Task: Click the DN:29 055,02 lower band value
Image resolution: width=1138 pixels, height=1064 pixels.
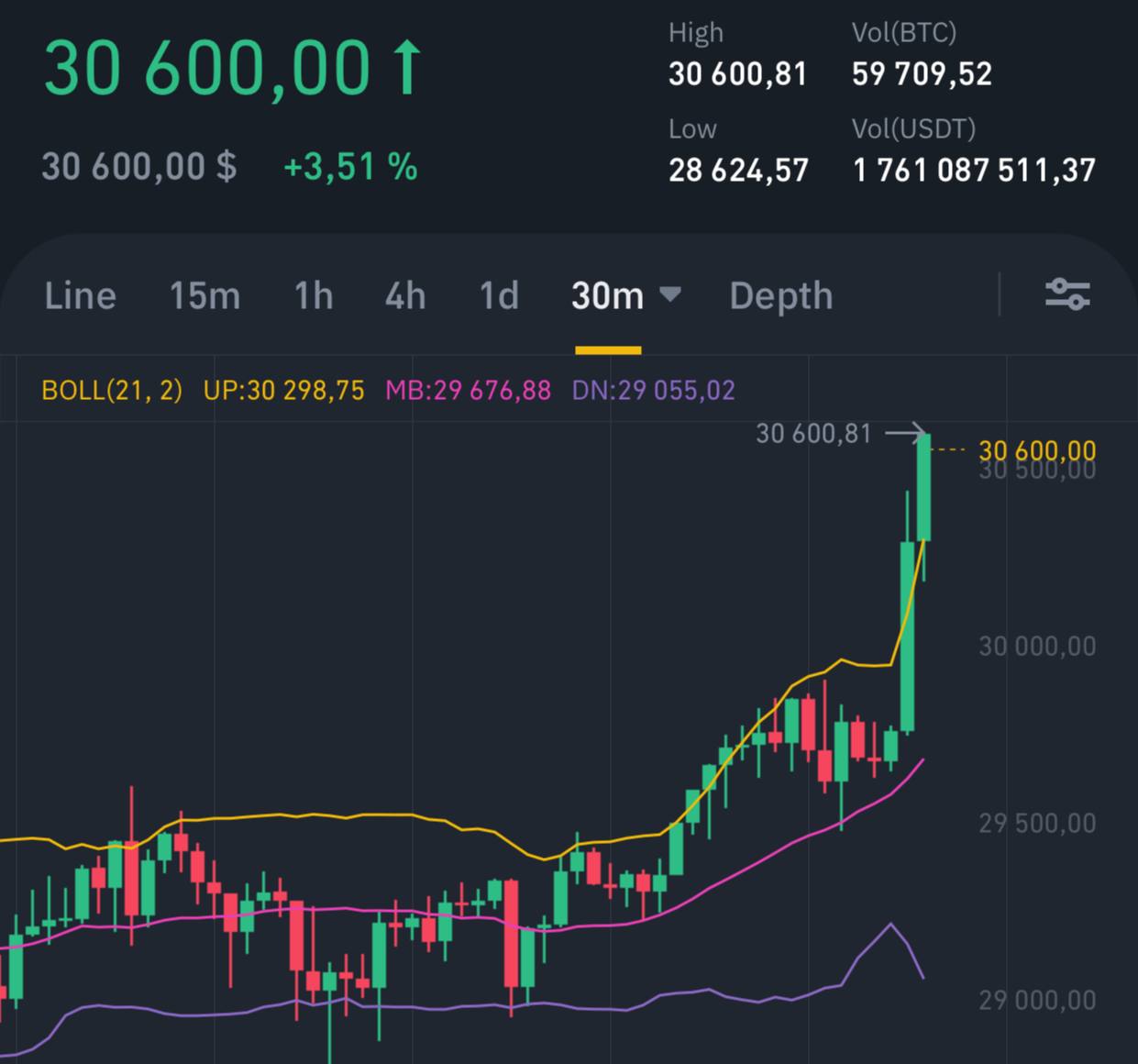Action: 653,391
